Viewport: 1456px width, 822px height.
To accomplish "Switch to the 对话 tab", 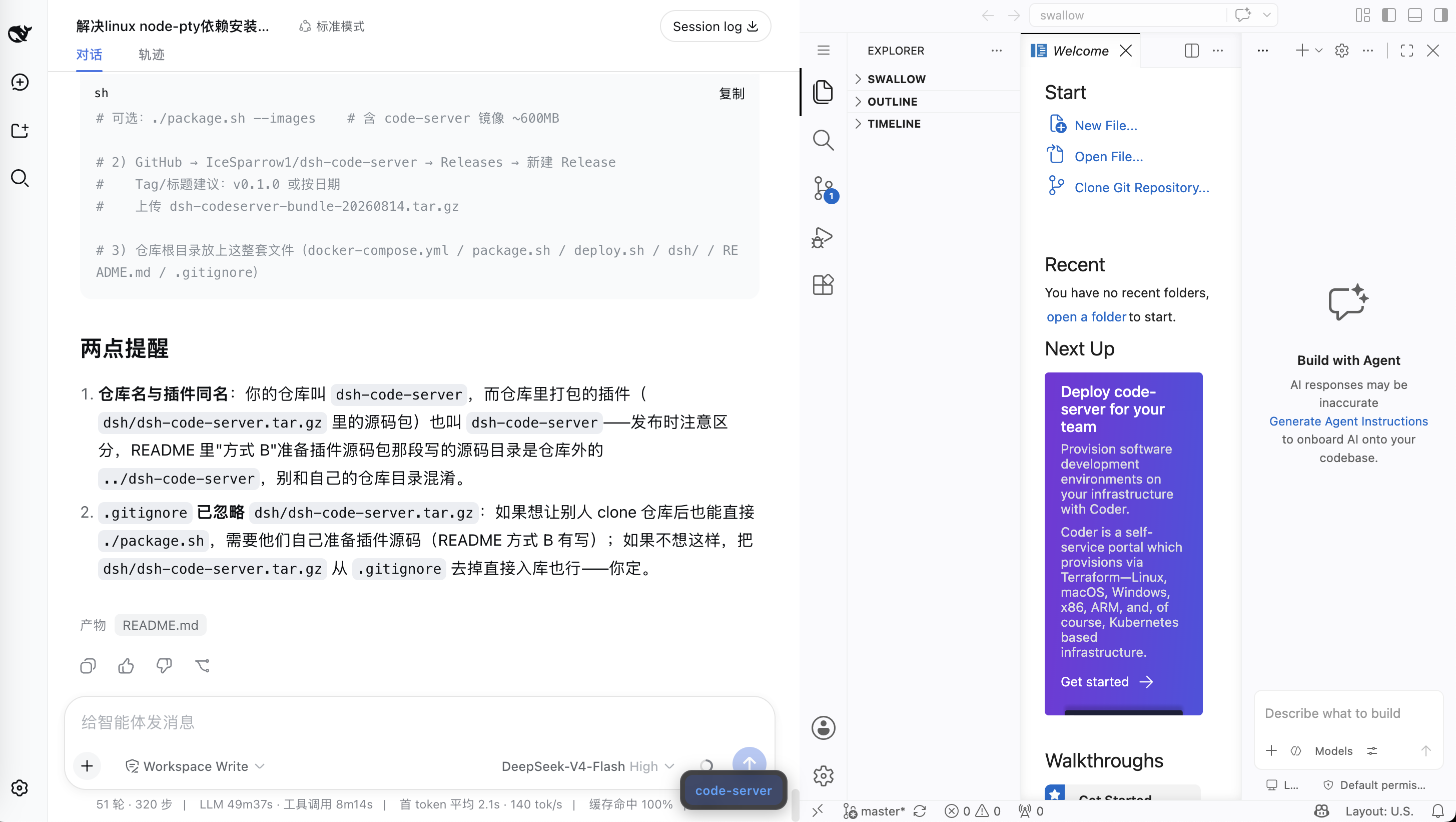I will [x=89, y=54].
